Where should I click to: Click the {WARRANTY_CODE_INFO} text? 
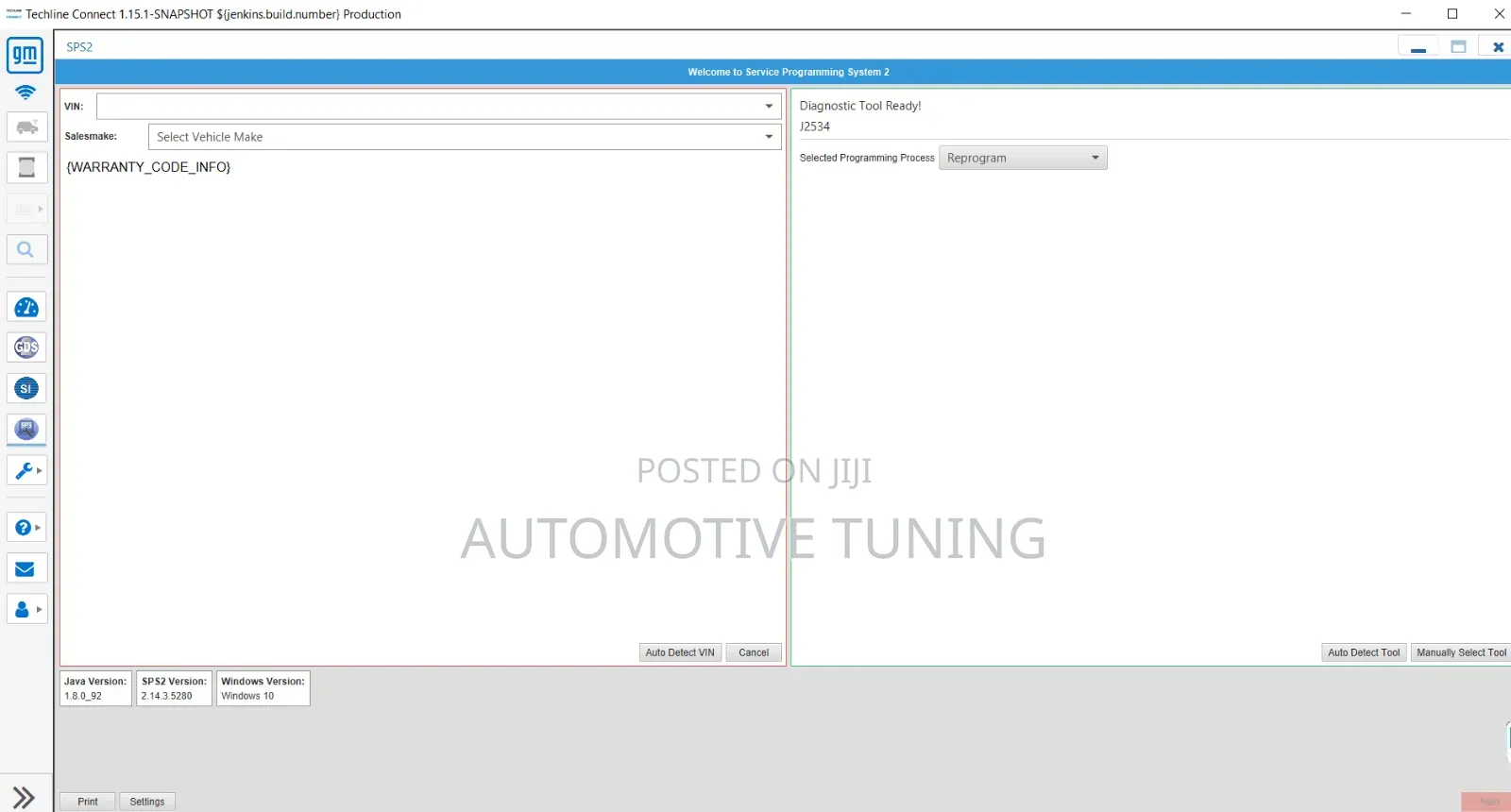[x=148, y=167]
